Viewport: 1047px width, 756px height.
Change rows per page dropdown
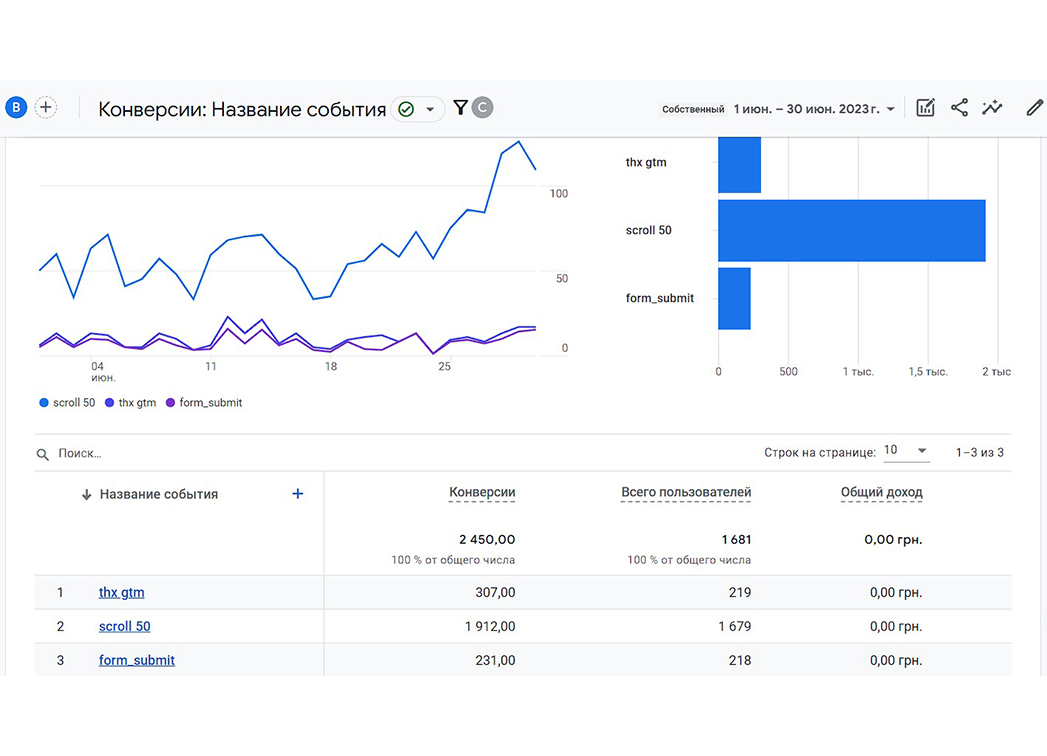[905, 451]
